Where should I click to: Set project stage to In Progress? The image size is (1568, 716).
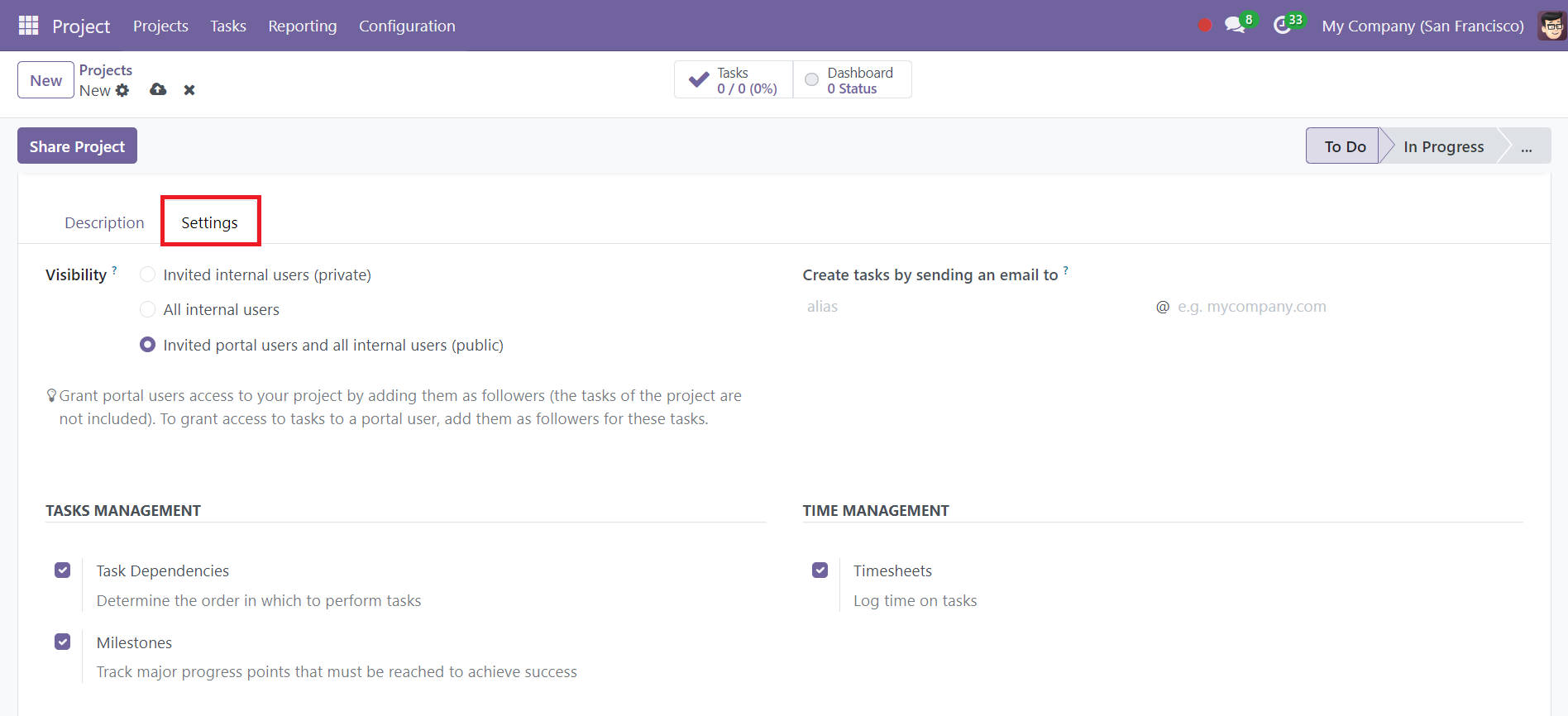[1443, 146]
